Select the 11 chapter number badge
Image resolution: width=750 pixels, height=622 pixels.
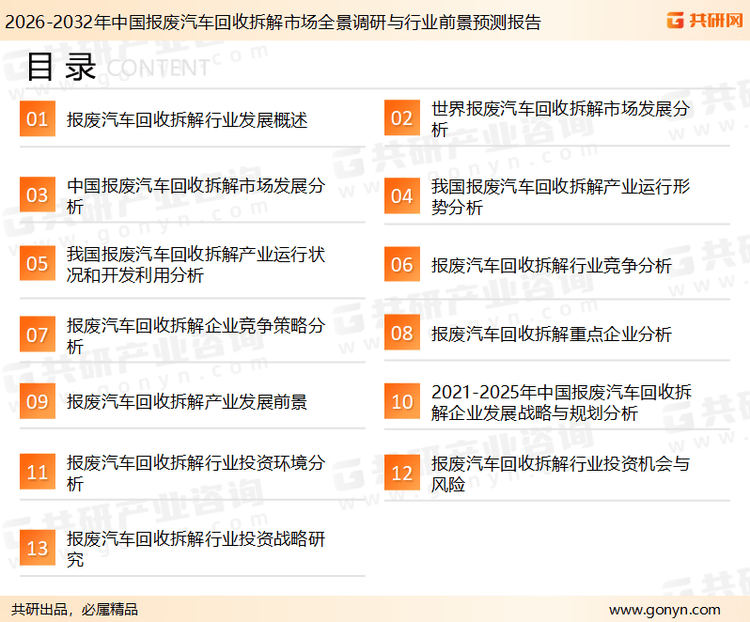tap(37, 472)
